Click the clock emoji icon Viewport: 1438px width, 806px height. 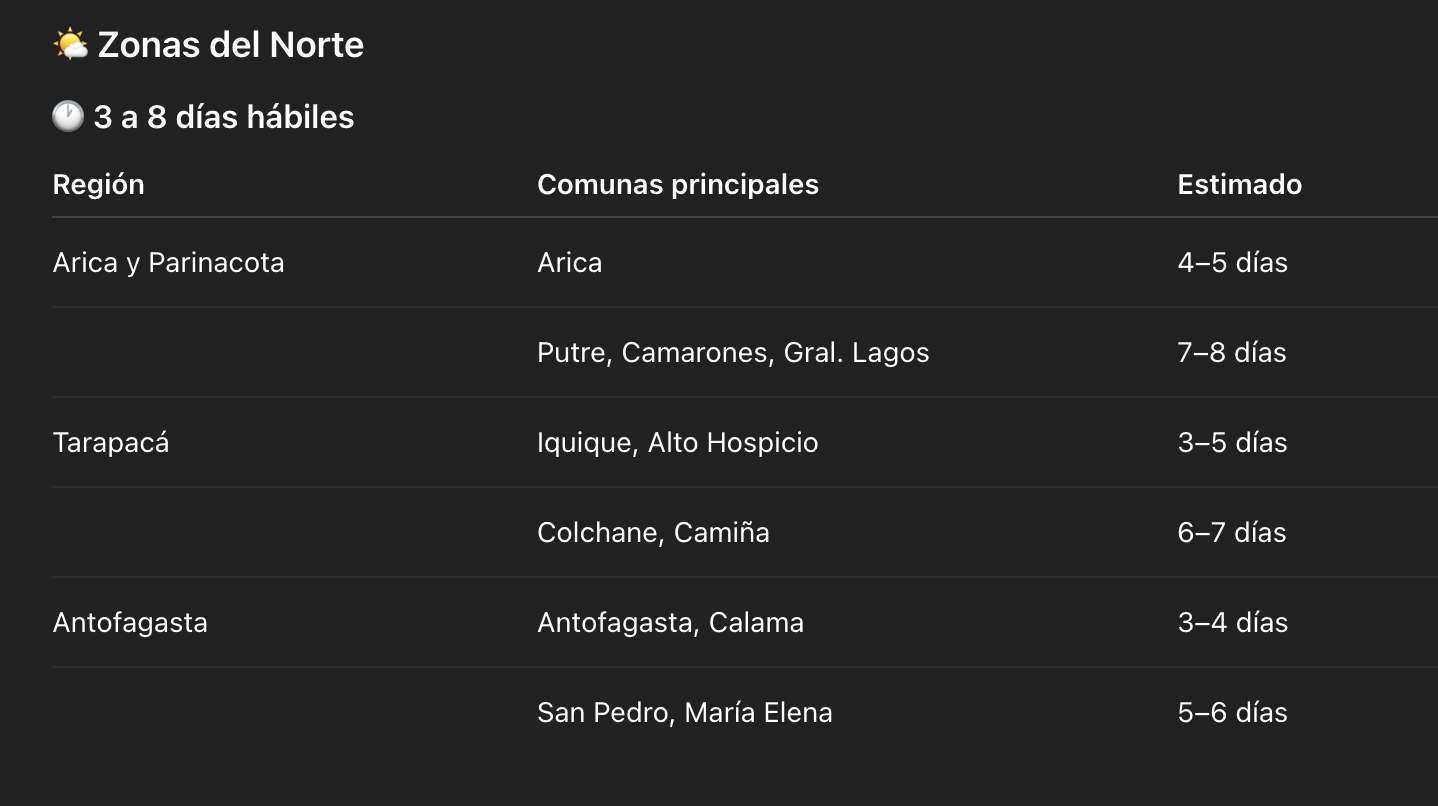(68, 117)
